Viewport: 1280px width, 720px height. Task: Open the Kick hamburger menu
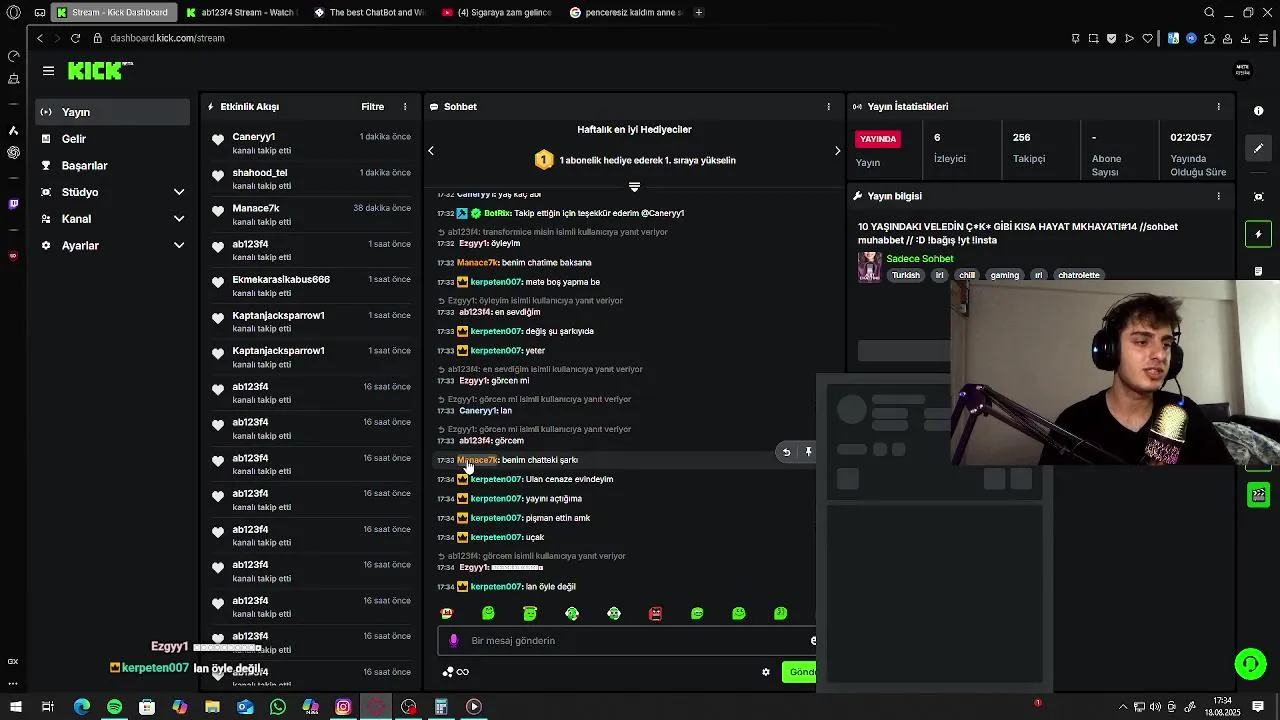[48, 71]
